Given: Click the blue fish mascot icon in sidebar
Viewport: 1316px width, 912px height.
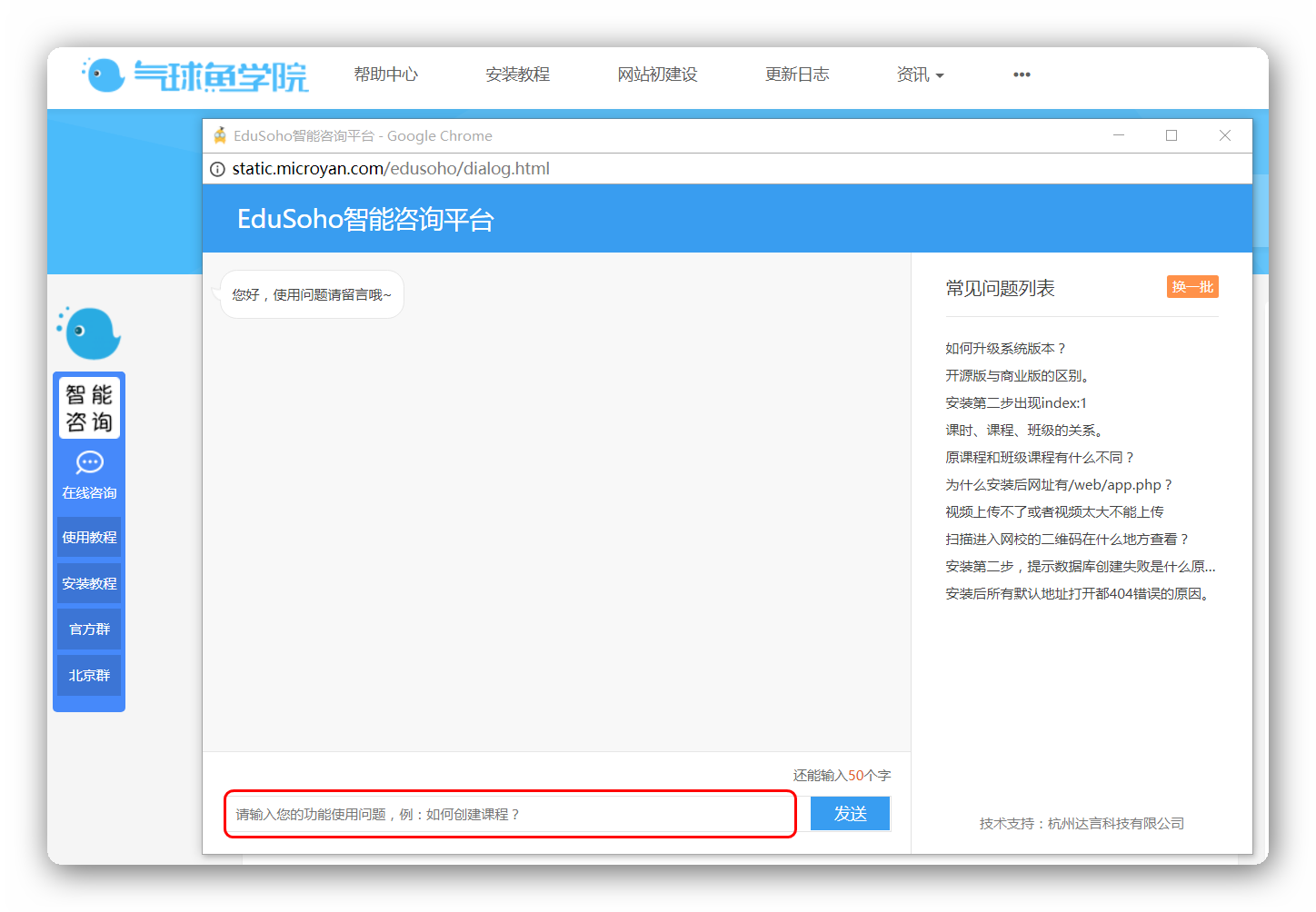Looking at the screenshot, I should [x=89, y=333].
